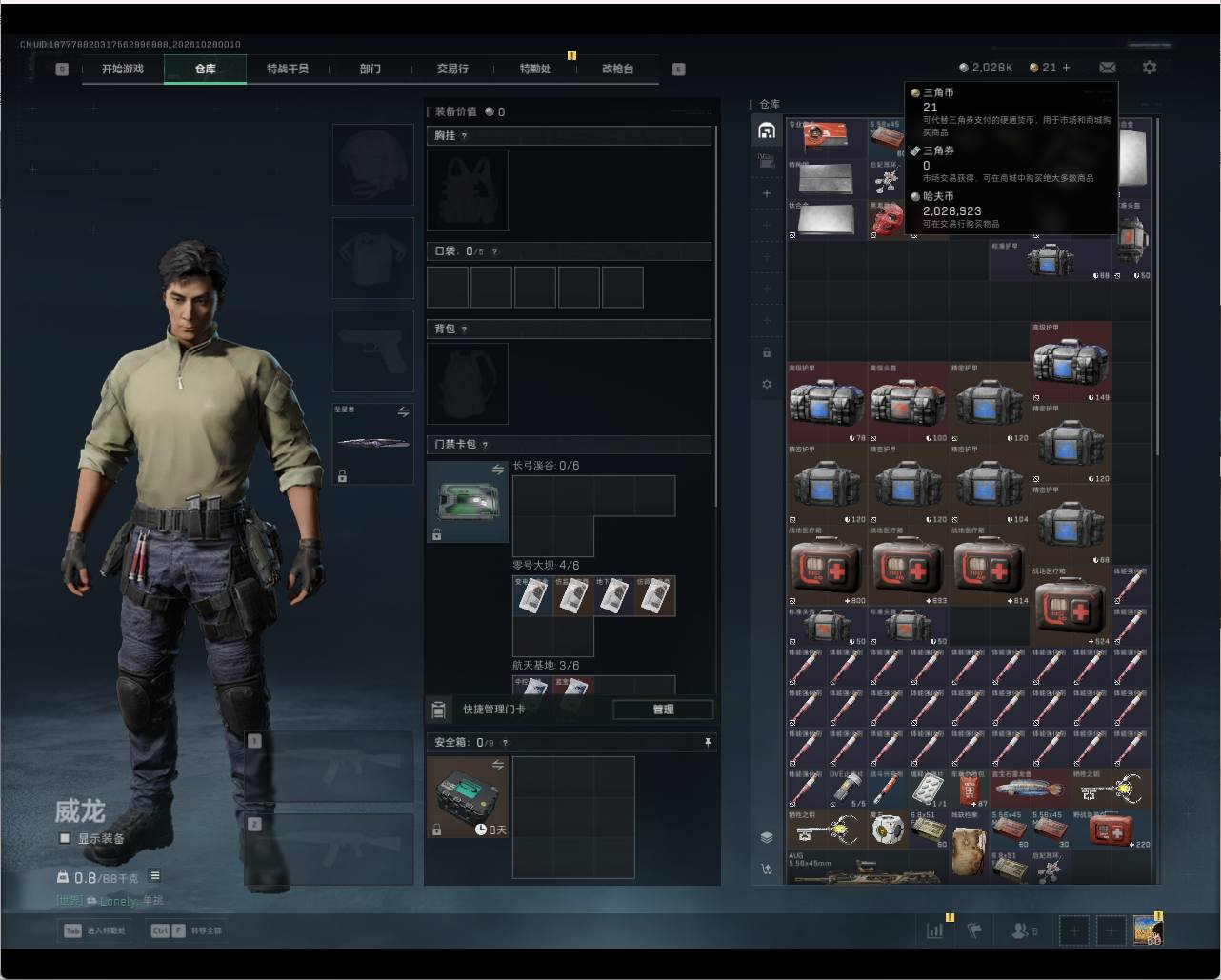Click the help icon next to 背包
Image resolution: width=1221 pixels, height=980 pixels.
coord(464,330)
